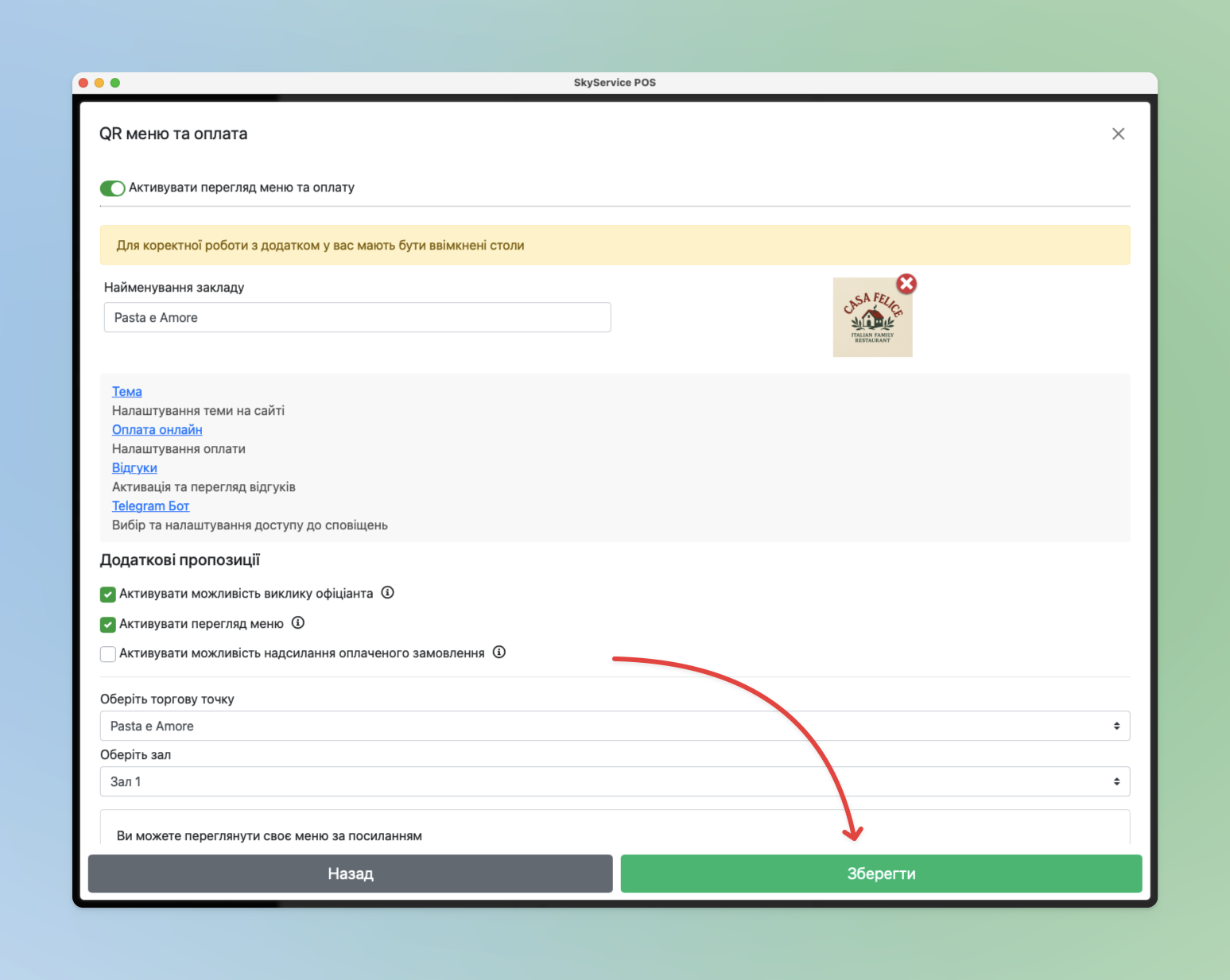Close the QR меню та оплата dialog

[x=1118, y=134]
